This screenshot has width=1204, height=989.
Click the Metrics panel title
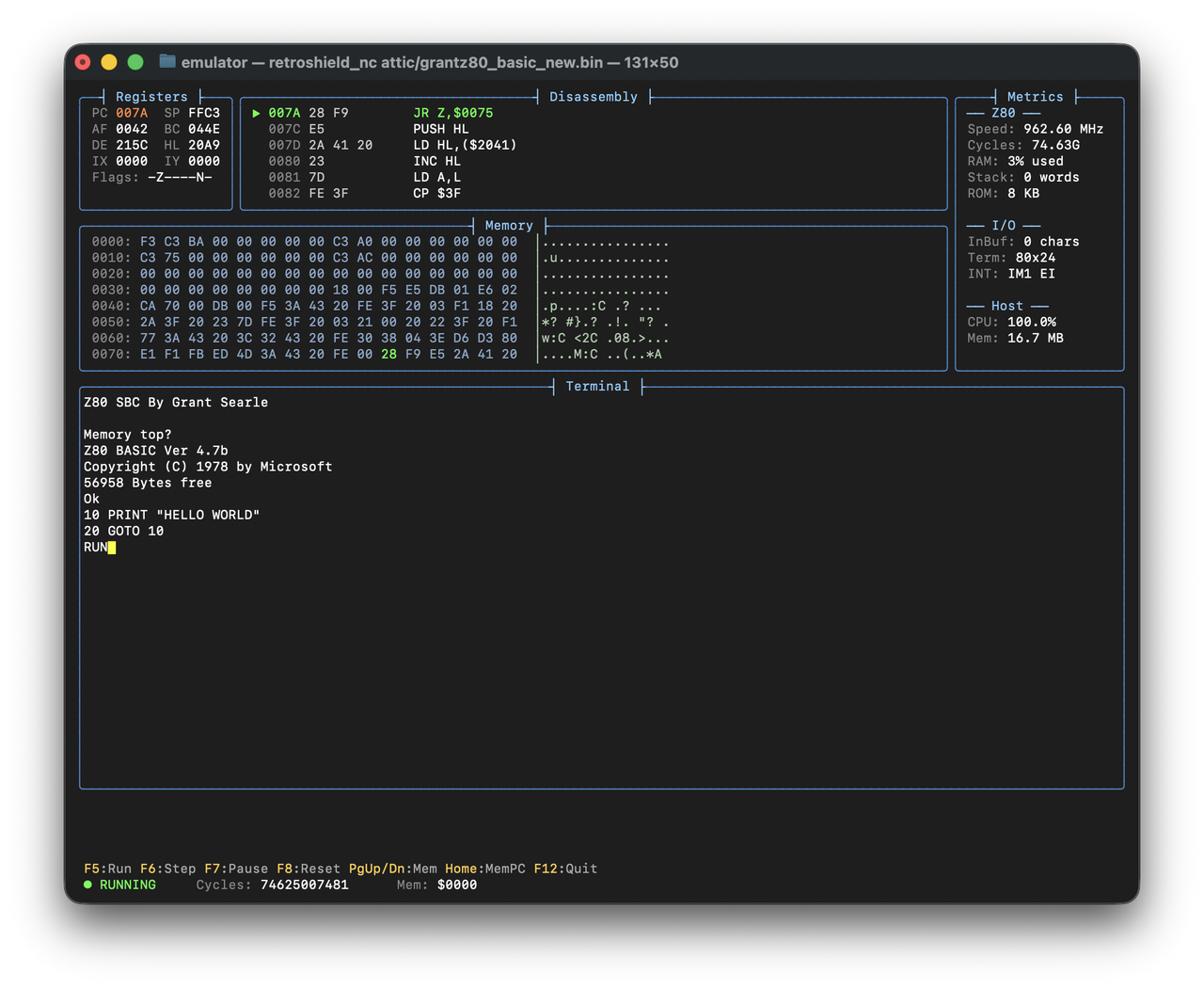1035,96
